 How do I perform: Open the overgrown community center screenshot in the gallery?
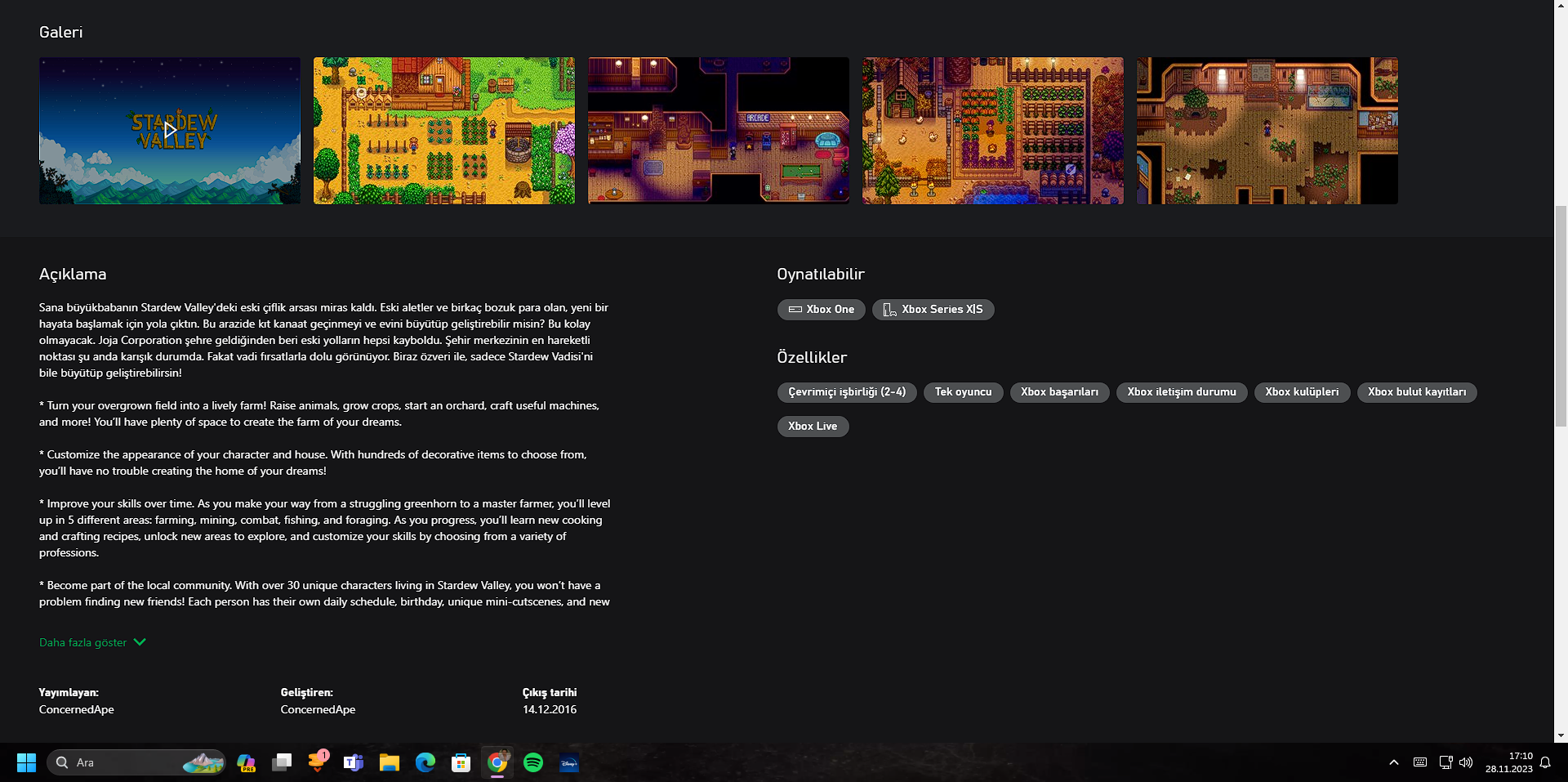click(x=1267, y=131)
